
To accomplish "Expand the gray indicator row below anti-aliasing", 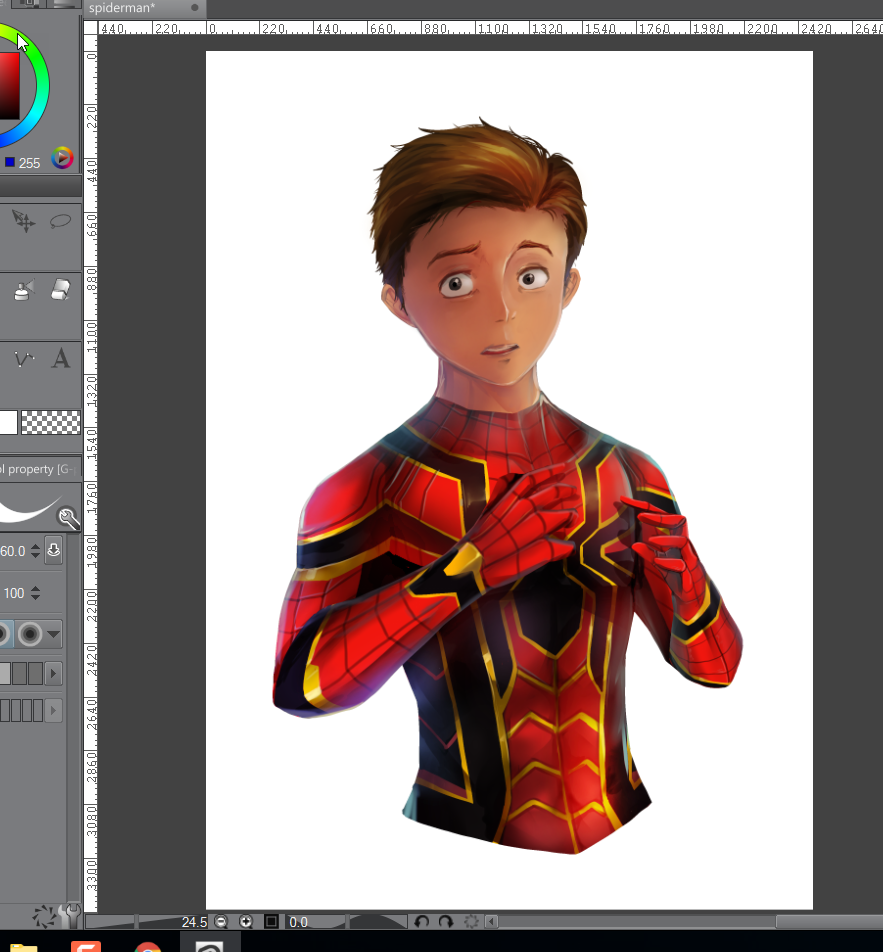I will point(53,673).
